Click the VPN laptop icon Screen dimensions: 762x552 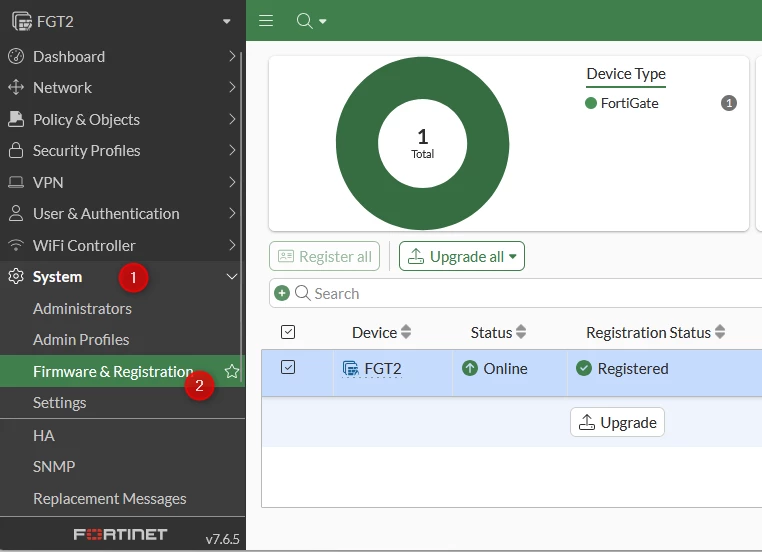[16, 182]
